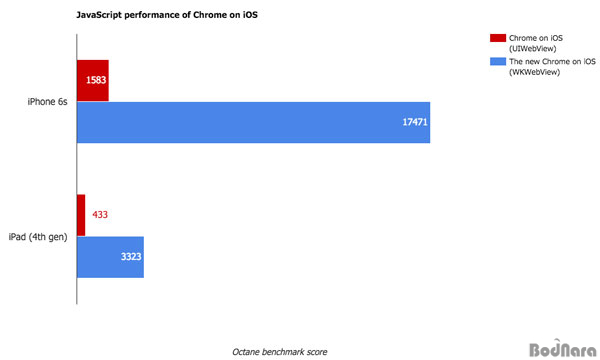600x360 pixels.
Task: Click the iPad (4th gen) axis label
Action: coord(38,237)
